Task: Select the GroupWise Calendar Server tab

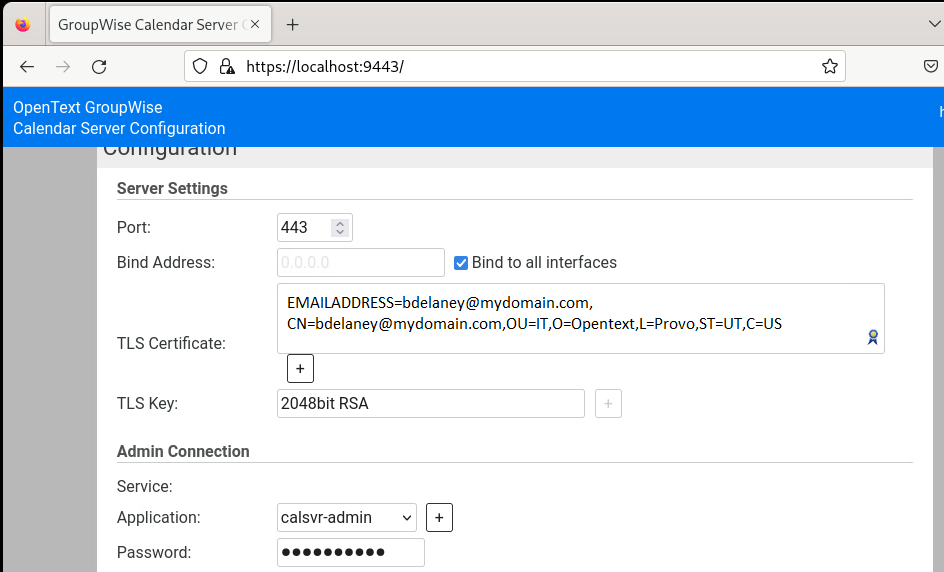Action: pyautogui.click(x=160, y=24)
